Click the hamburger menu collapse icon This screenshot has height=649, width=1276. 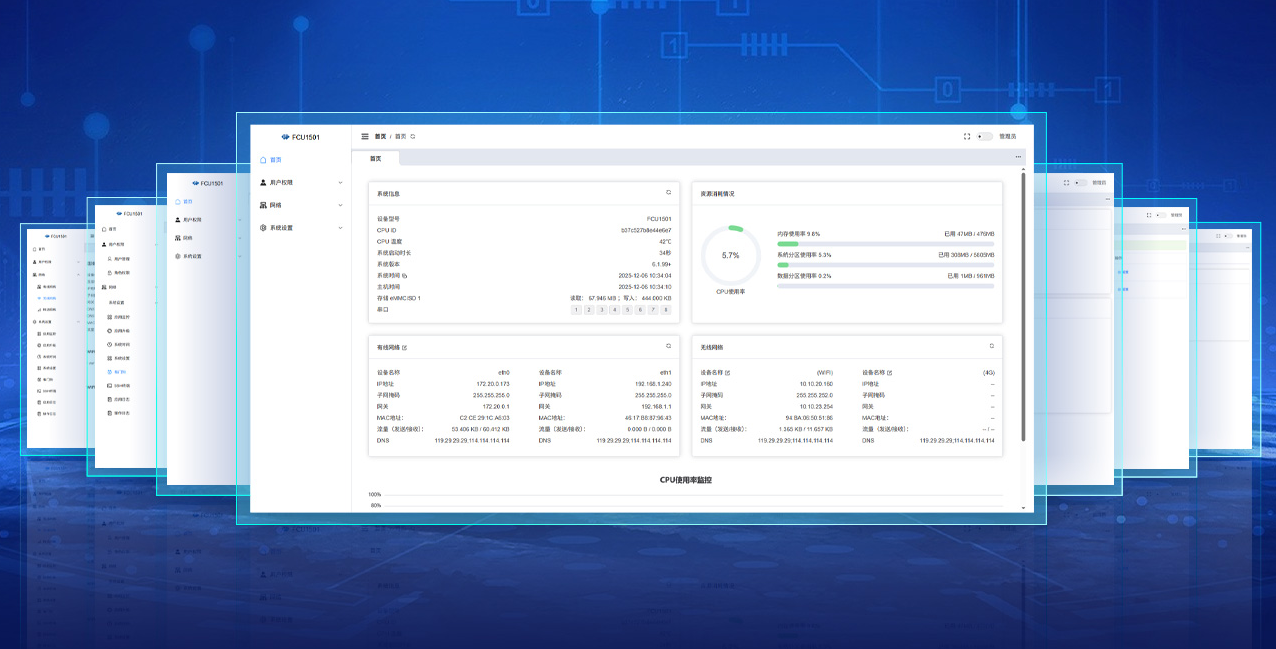[365, 136]
